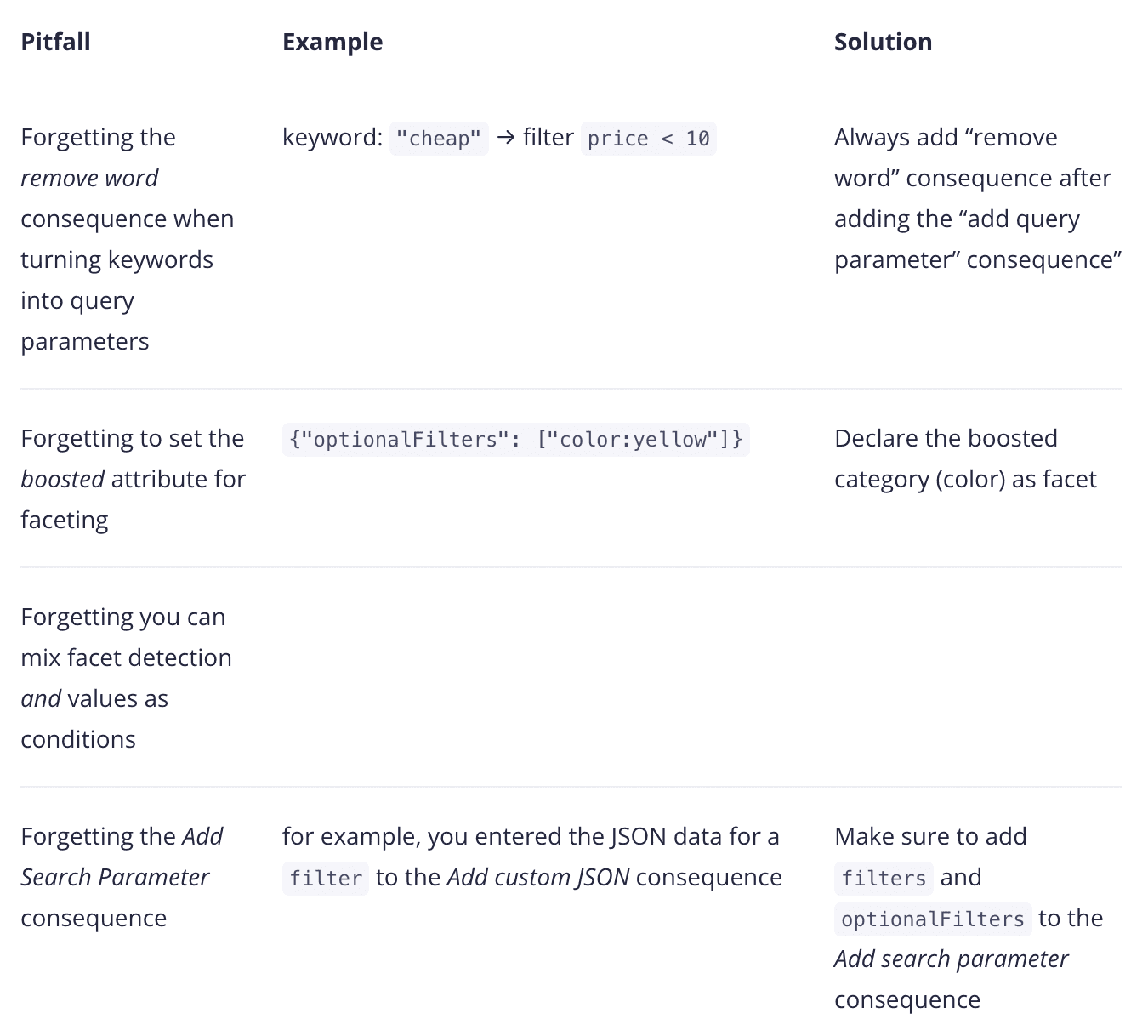Click the optionalFilters JSON code block

[515, 439]
